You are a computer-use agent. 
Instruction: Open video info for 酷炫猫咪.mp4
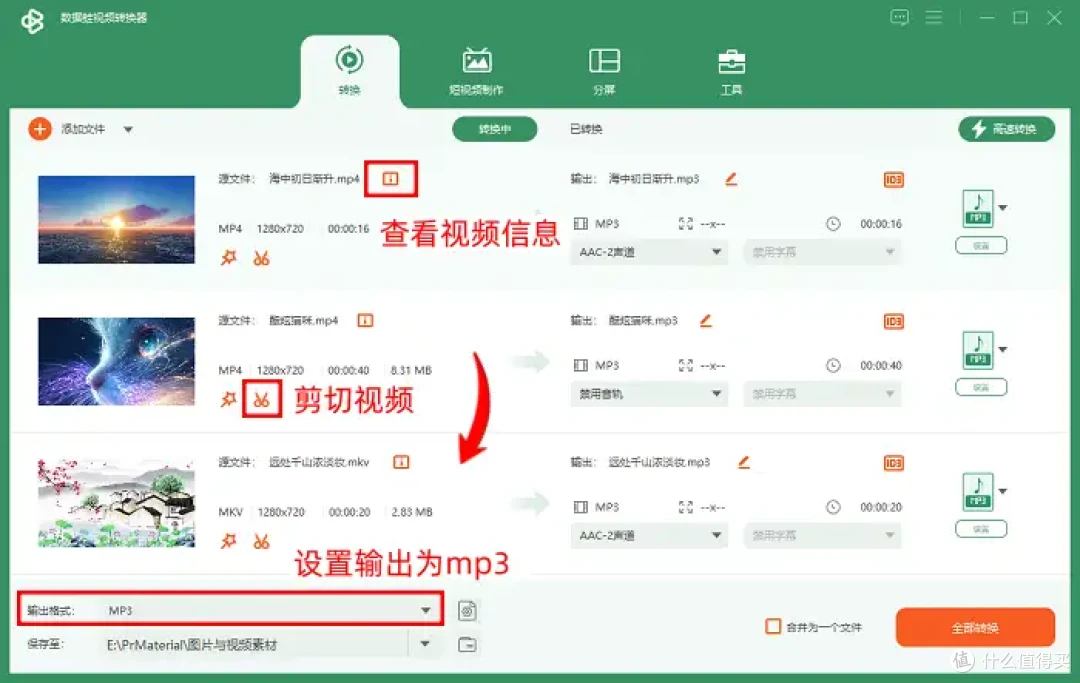365,320
